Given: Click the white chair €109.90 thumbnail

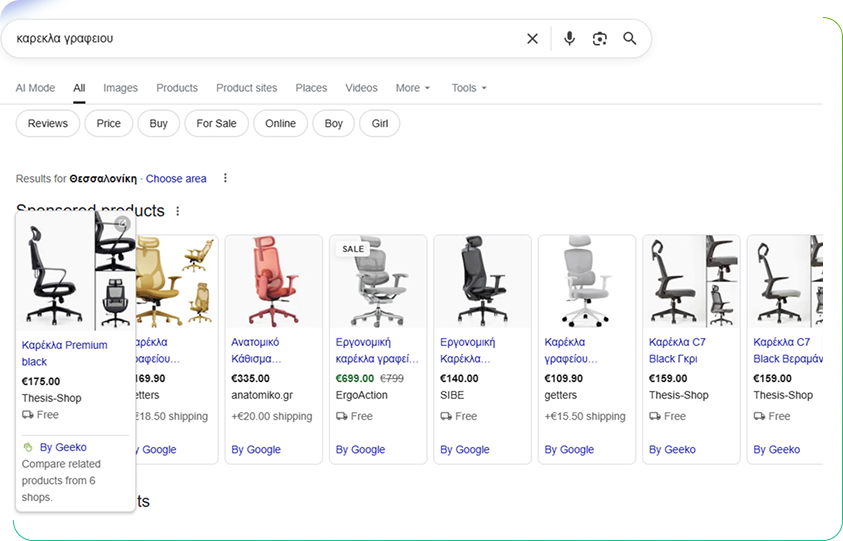Looking at the screenshot, I should [587, 281].
